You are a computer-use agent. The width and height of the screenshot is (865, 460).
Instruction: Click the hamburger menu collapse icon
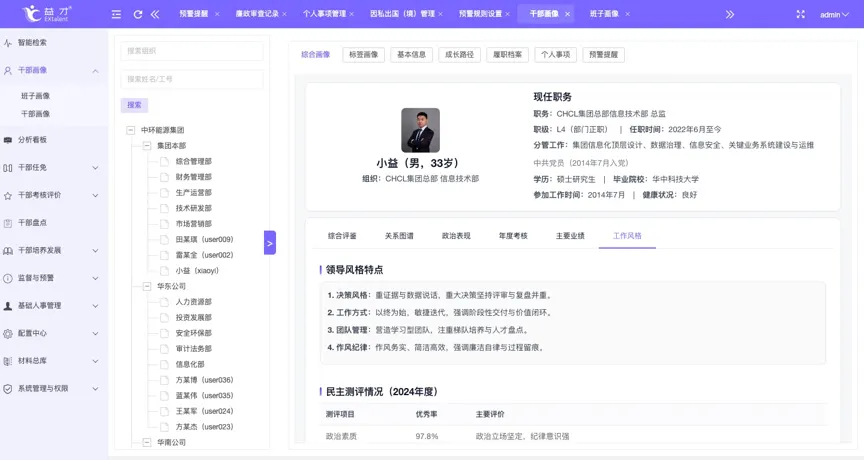point(116,14)
